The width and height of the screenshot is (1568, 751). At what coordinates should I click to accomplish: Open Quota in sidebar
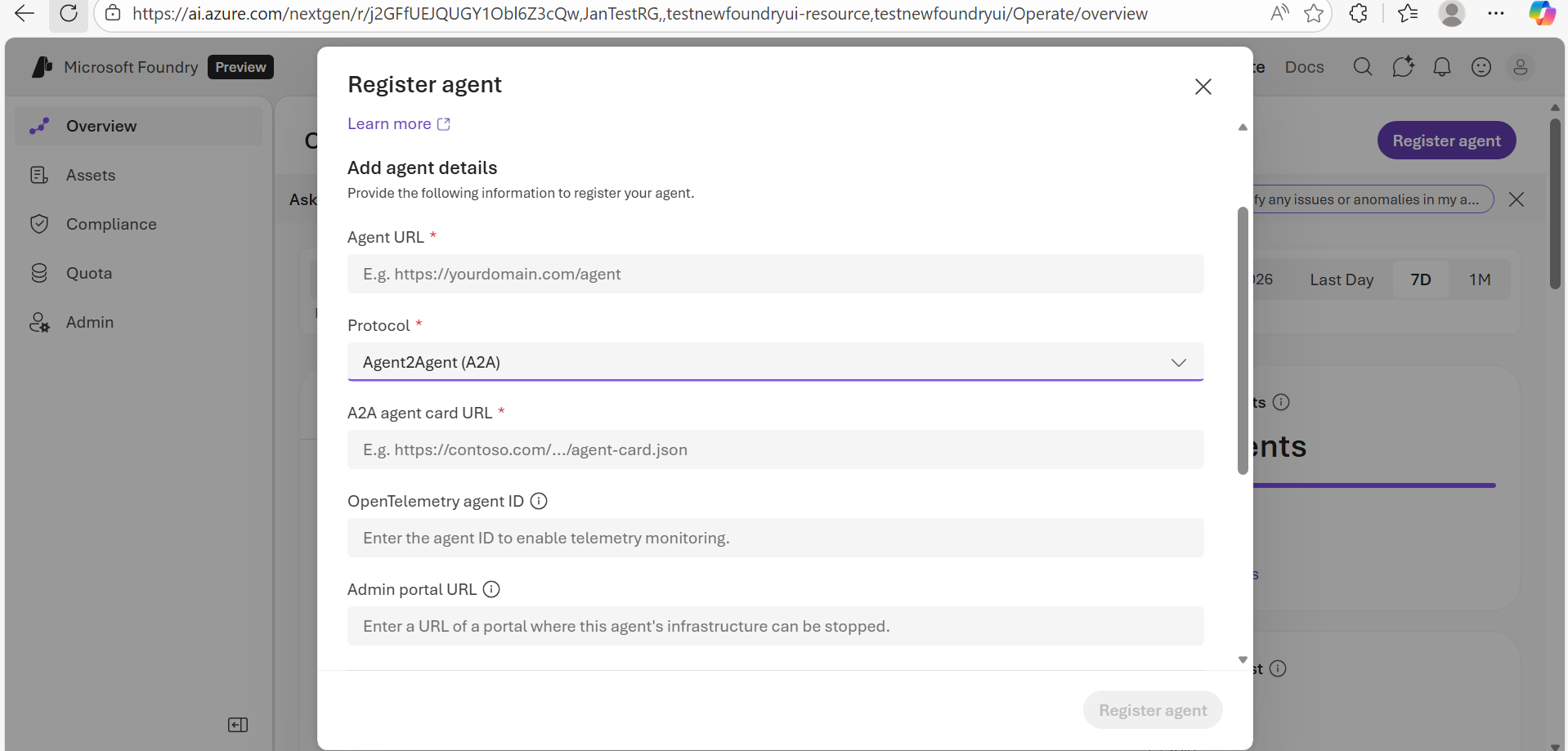point(139,273)
